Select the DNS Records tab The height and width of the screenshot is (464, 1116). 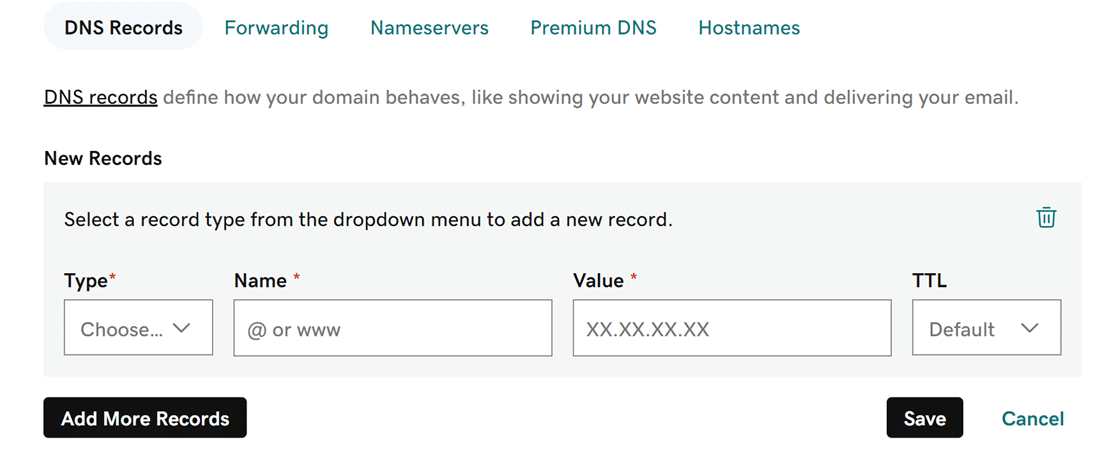tap(123, 28)
